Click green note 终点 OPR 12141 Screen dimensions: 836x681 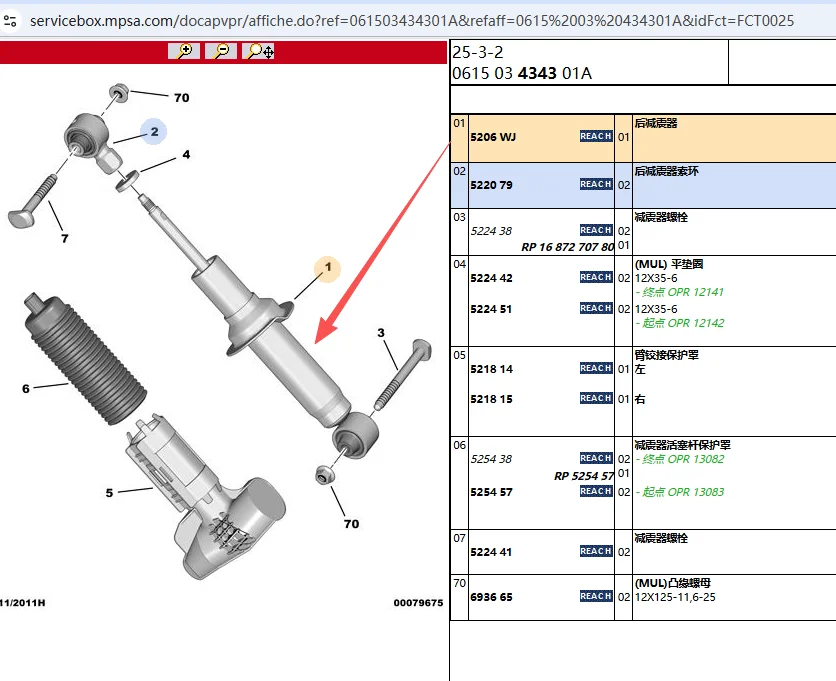pyautogui.click(x=680, y=292)
